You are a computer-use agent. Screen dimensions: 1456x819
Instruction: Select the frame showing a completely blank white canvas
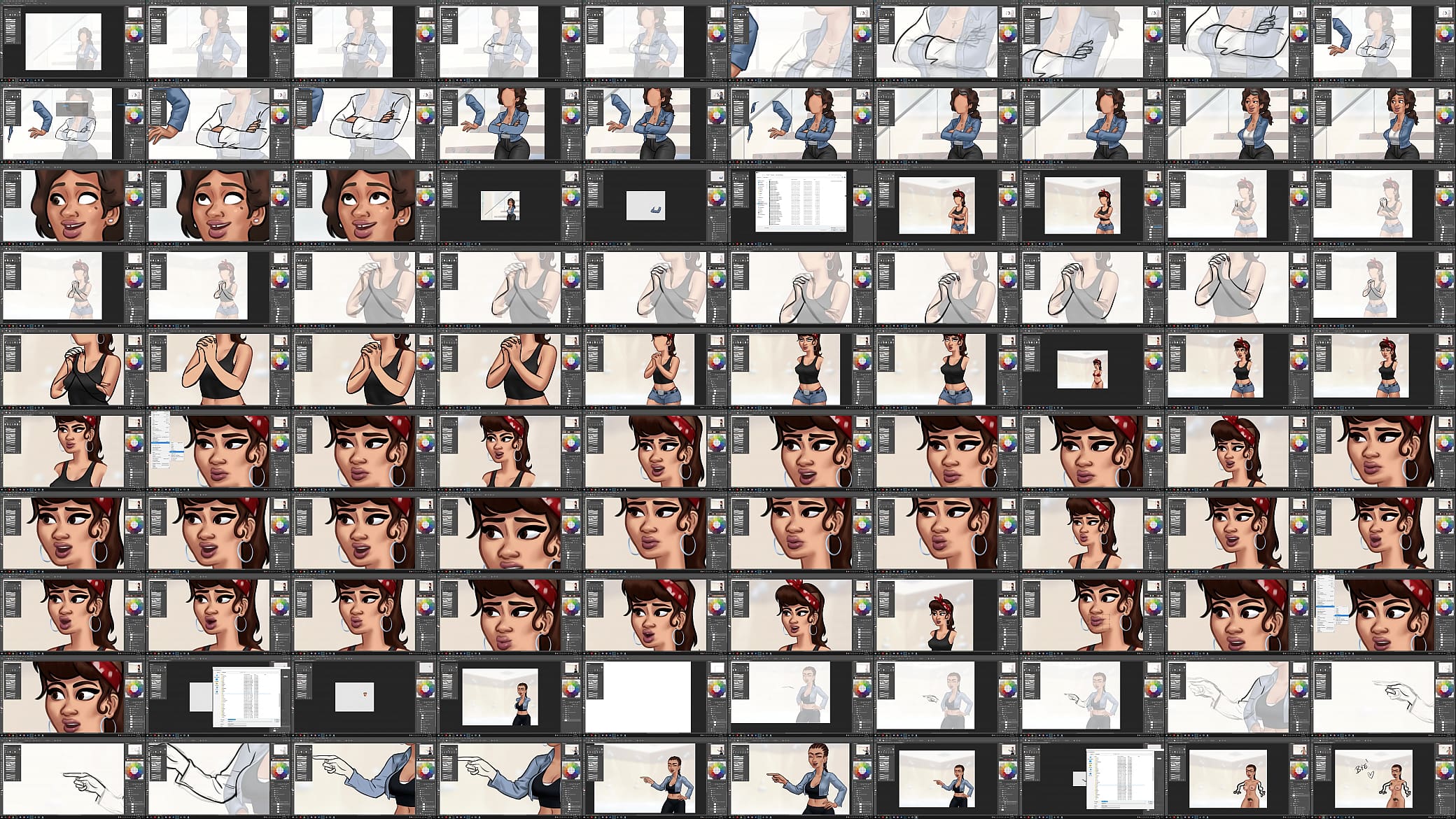point(655,696)
